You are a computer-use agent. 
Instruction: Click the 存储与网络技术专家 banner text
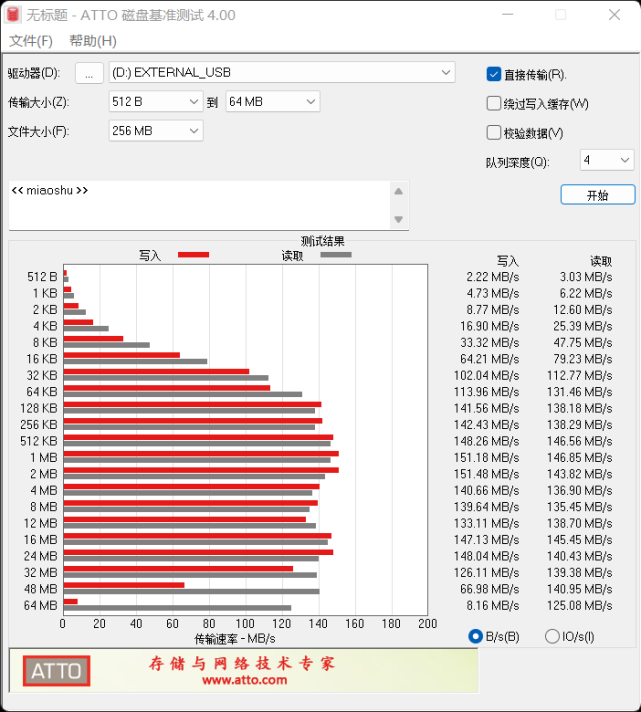point(242,663)
